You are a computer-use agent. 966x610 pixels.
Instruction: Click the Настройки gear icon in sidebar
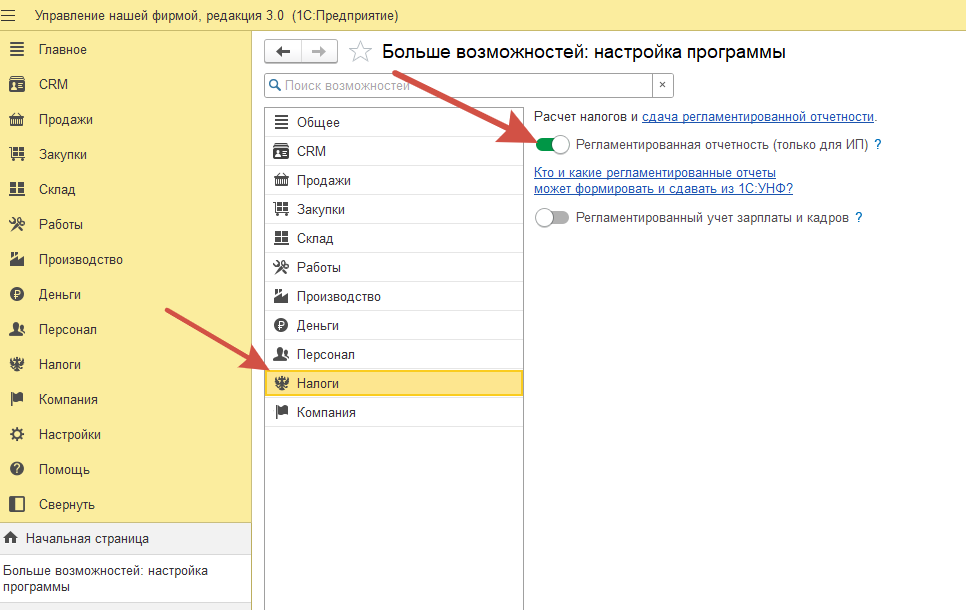16,435
